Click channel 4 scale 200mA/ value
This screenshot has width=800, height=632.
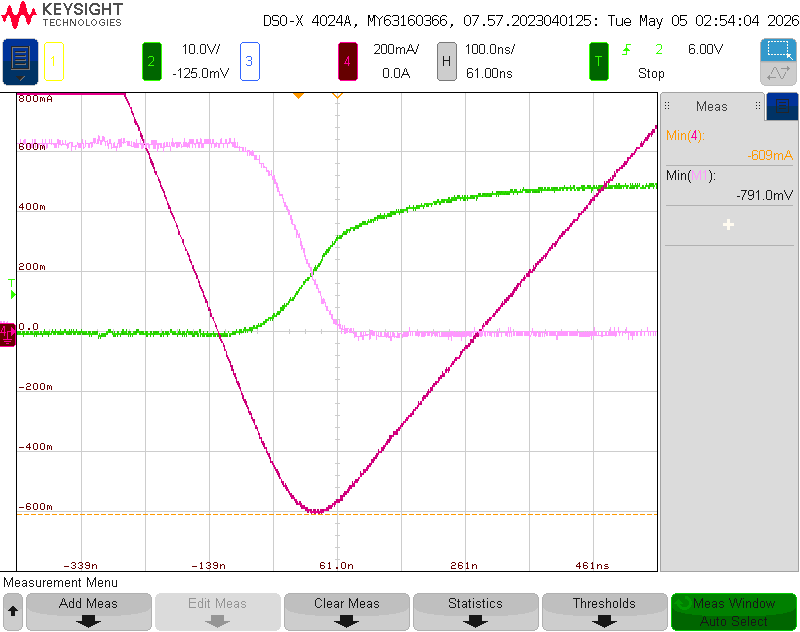(x=396, y=49)
